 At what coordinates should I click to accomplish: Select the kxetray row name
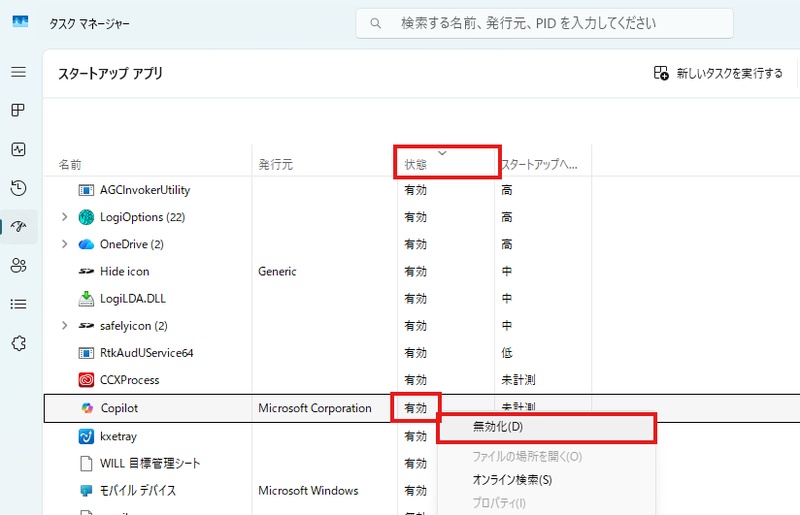[118, 436]
